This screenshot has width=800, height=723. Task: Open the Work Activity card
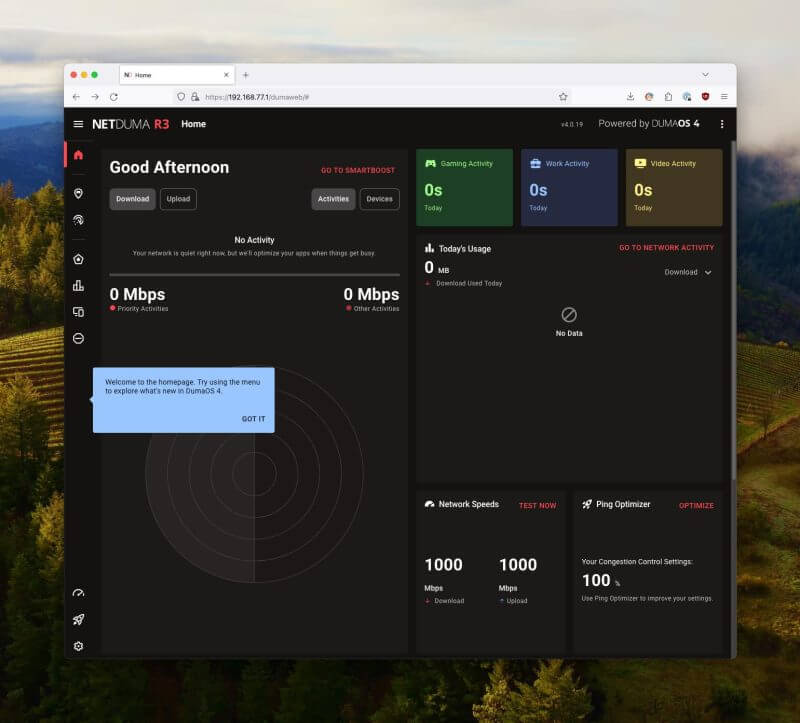[569, 187]
